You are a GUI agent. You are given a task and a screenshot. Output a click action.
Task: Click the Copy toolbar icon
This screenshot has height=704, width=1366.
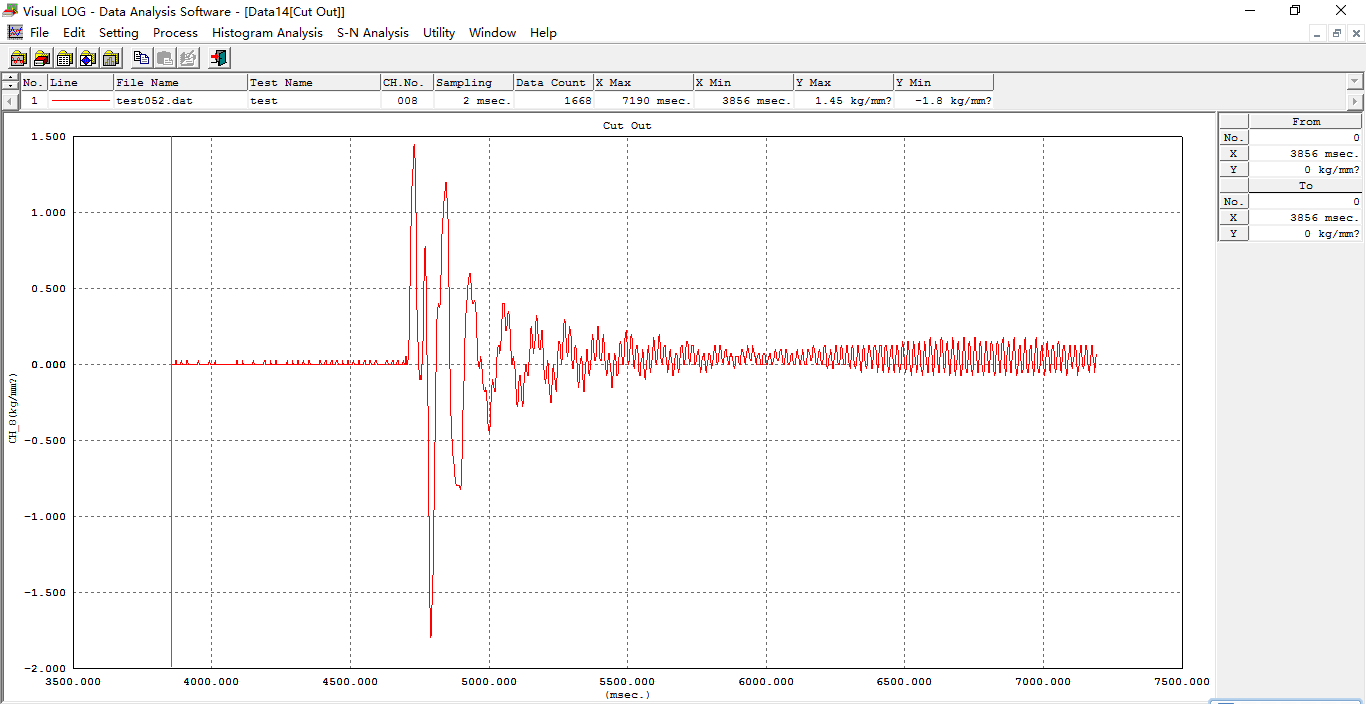[x=141, y=58]
